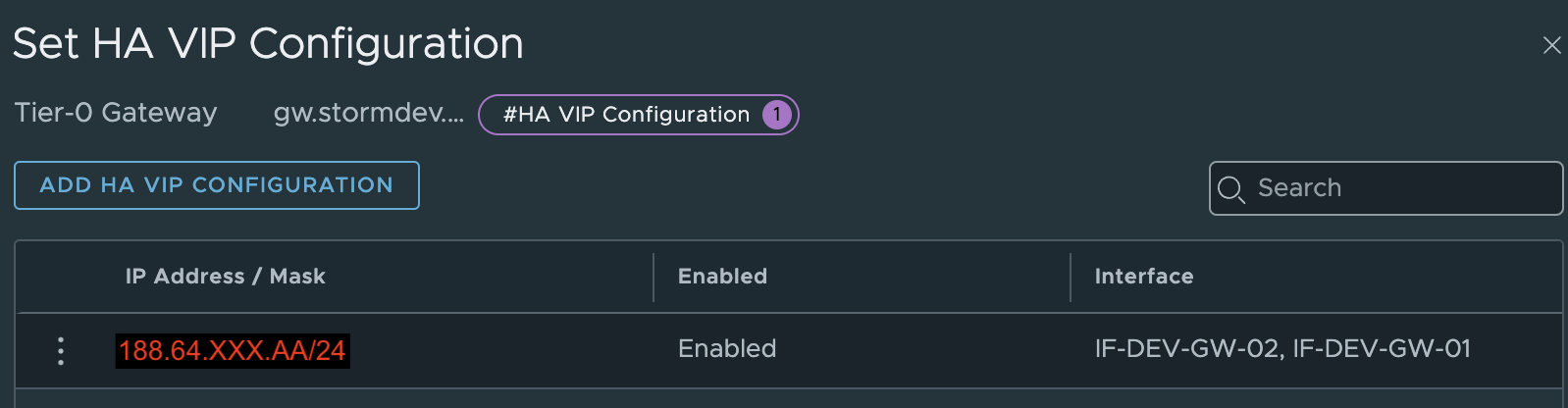Screen dimensions: 1568x408
Task: Close the Set HA VIP Configuration dialog
Action: point(1551,45)
